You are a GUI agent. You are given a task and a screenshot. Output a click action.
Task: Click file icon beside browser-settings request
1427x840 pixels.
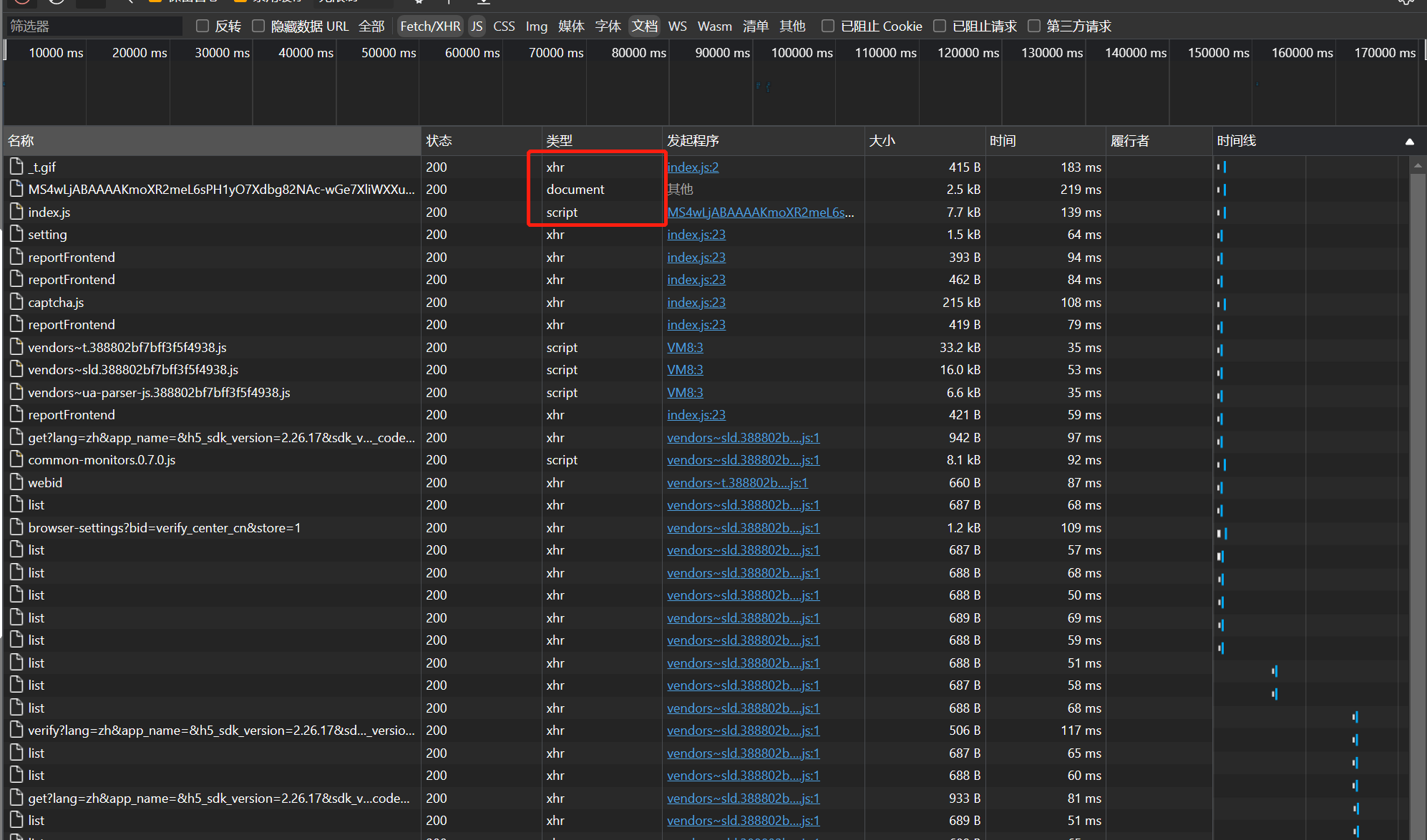16,527
